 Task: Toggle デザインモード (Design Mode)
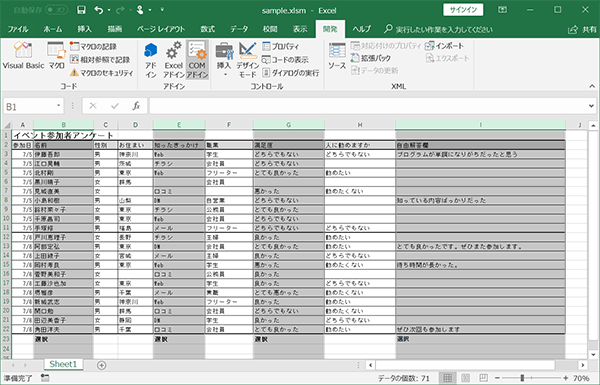(247, 60)
